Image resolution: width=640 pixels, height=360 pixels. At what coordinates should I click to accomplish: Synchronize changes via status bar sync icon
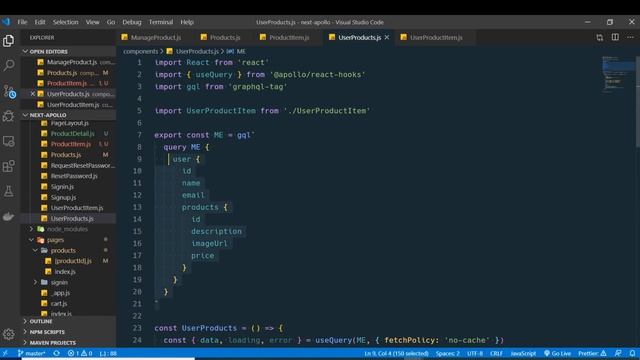coord(56,353)
